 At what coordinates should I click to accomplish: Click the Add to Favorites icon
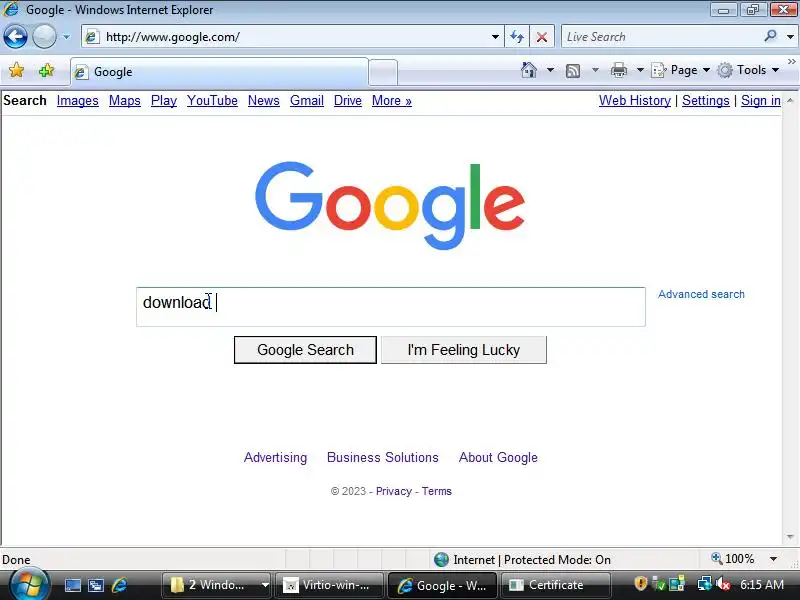[46, 70]
